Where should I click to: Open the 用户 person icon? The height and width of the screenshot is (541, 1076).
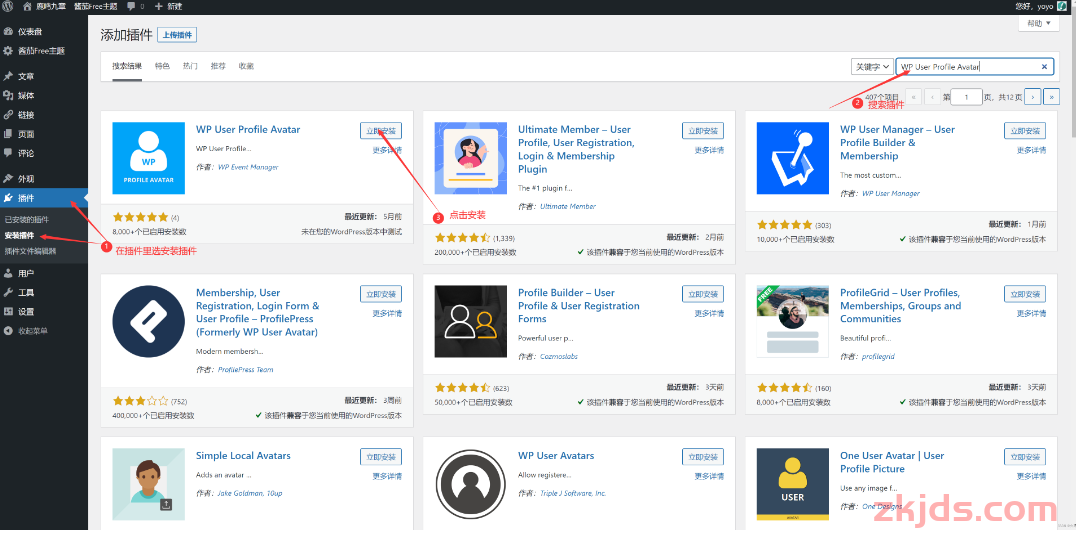[x=8, y=273]
